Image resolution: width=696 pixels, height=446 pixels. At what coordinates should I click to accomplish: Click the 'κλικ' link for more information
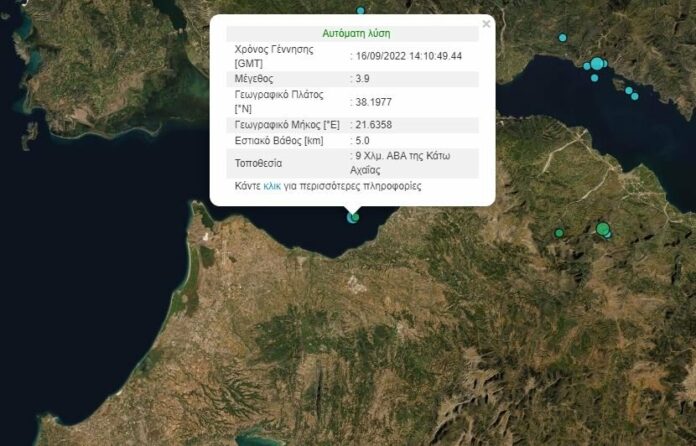point(272,186)
